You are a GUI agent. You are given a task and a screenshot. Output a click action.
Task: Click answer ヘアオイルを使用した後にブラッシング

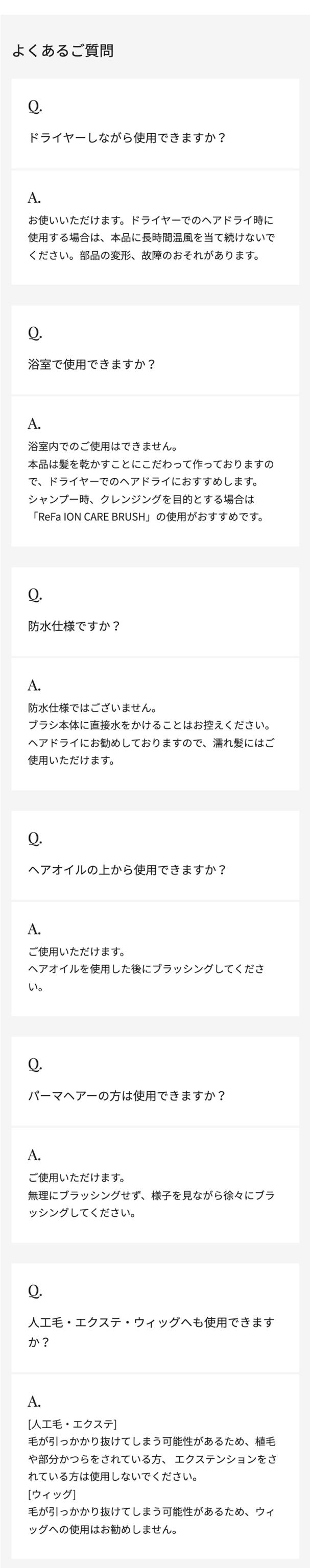[x=146, y=968]
